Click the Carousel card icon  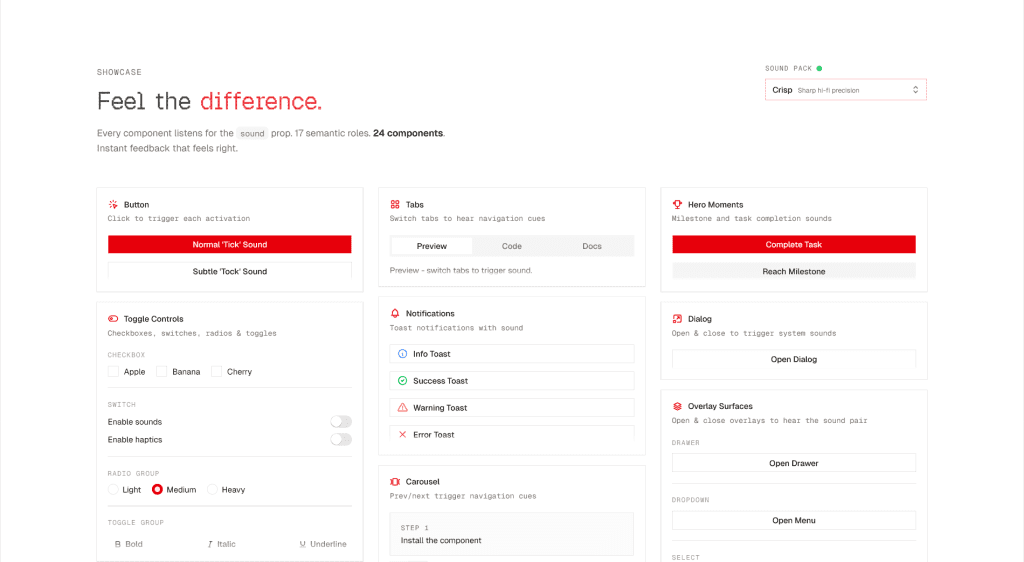(x=395, y=482)
